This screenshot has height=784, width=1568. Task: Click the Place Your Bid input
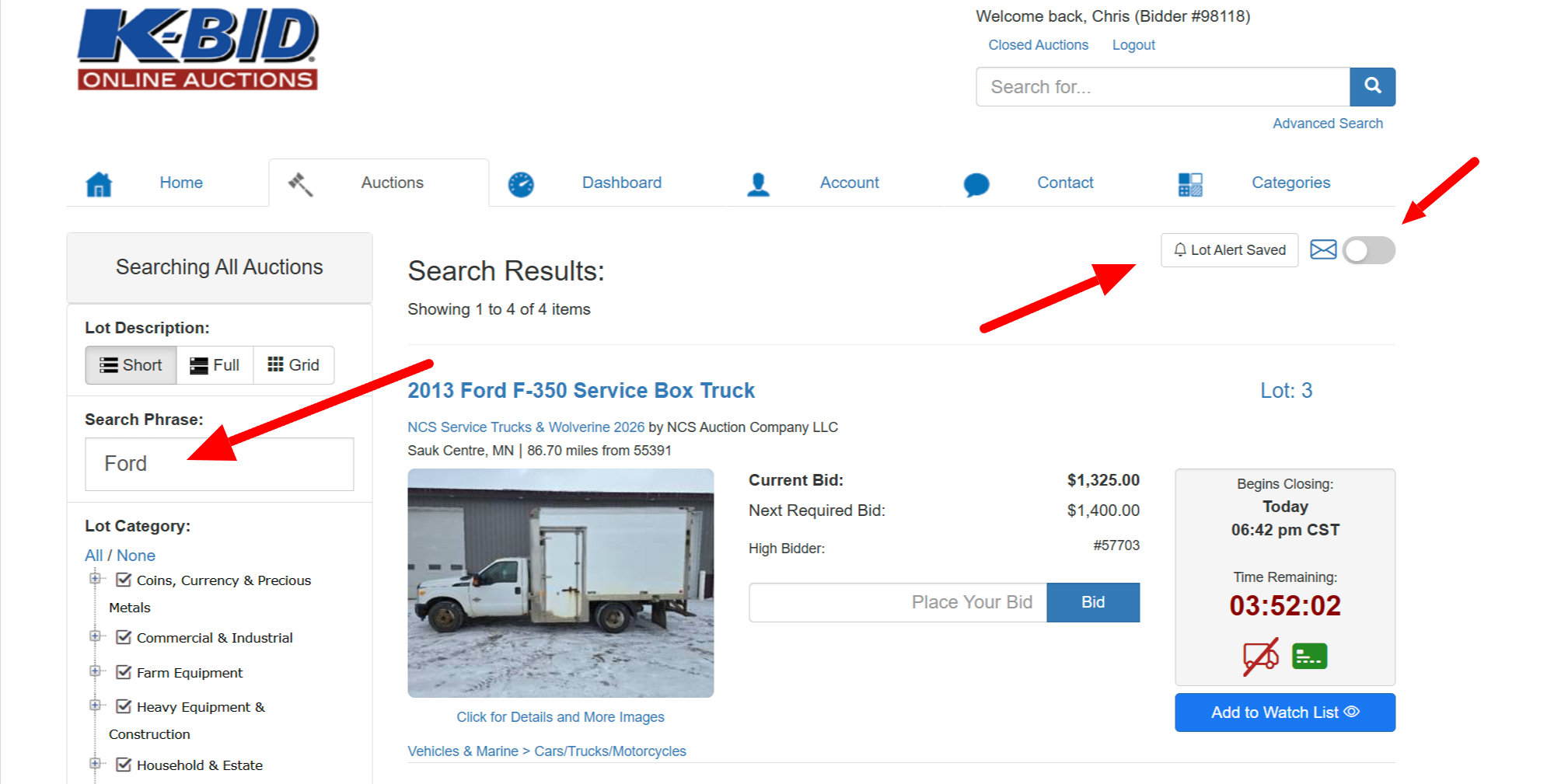click(x=898, y=602)
